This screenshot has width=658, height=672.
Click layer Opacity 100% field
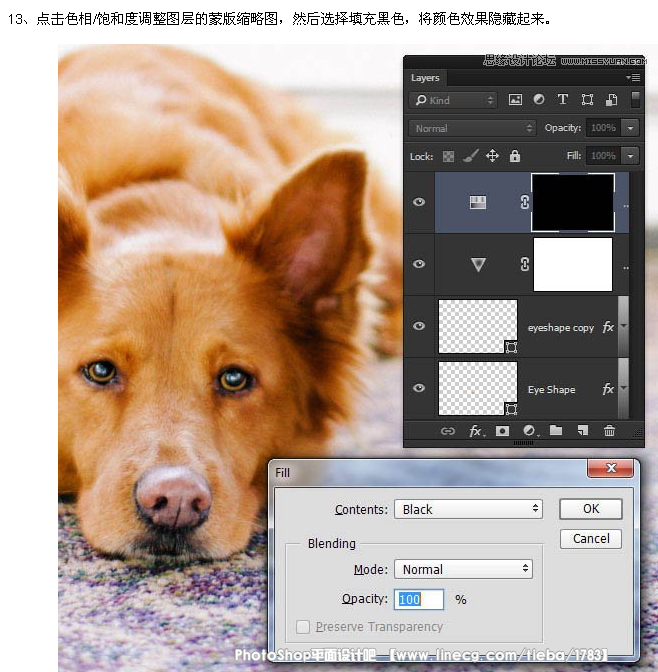coord(604,128)
